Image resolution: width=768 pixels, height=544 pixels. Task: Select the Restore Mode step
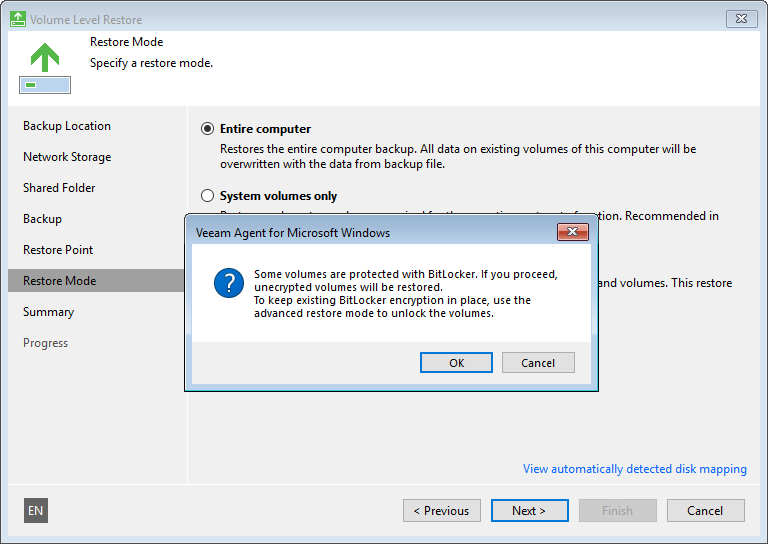point(96,281)
